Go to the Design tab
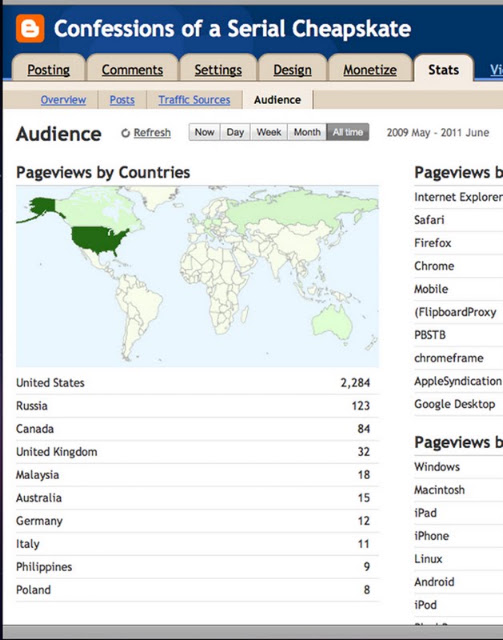 (x=292, y=70)
